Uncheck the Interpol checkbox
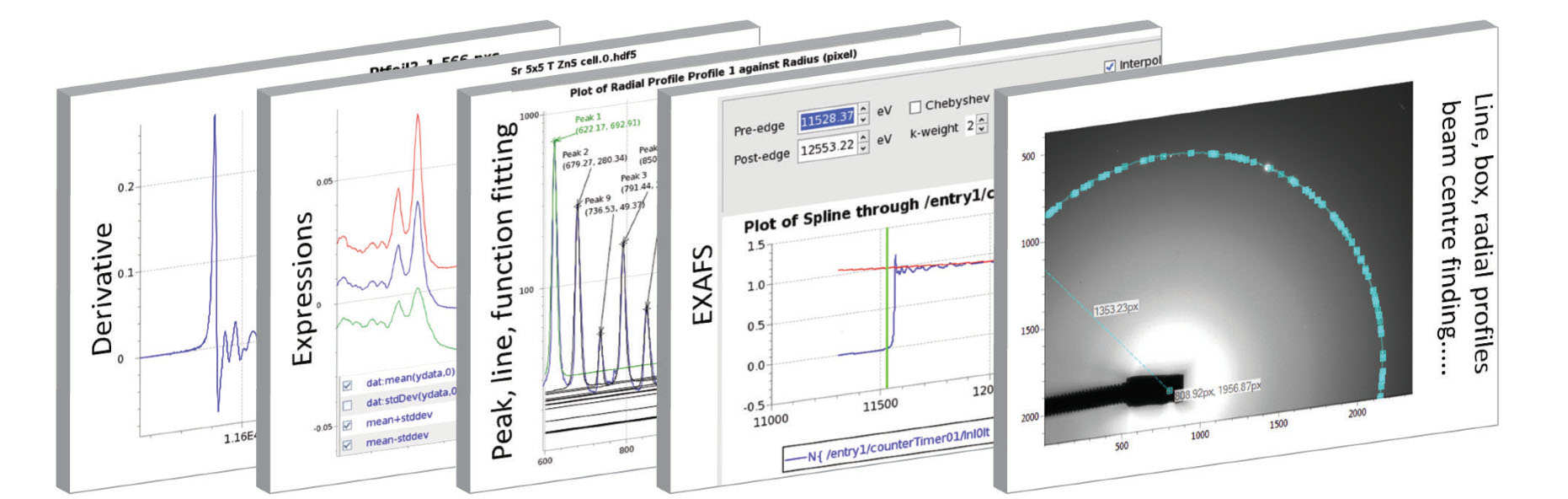Viewport: 1568px width, 499px height. (x=1110, y=66)
